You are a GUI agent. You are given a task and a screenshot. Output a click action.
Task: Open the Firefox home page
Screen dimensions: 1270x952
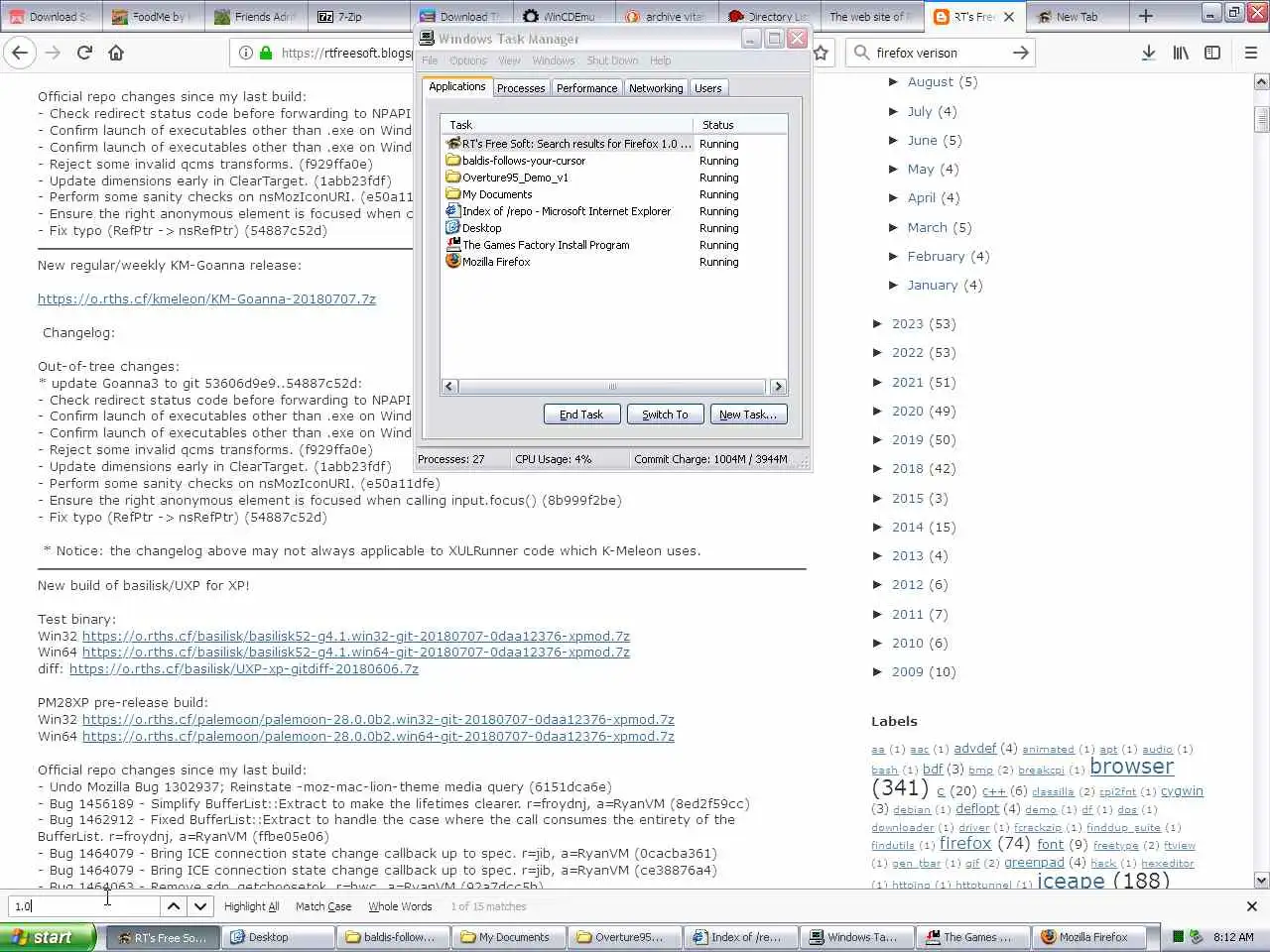tap(116, 53)
